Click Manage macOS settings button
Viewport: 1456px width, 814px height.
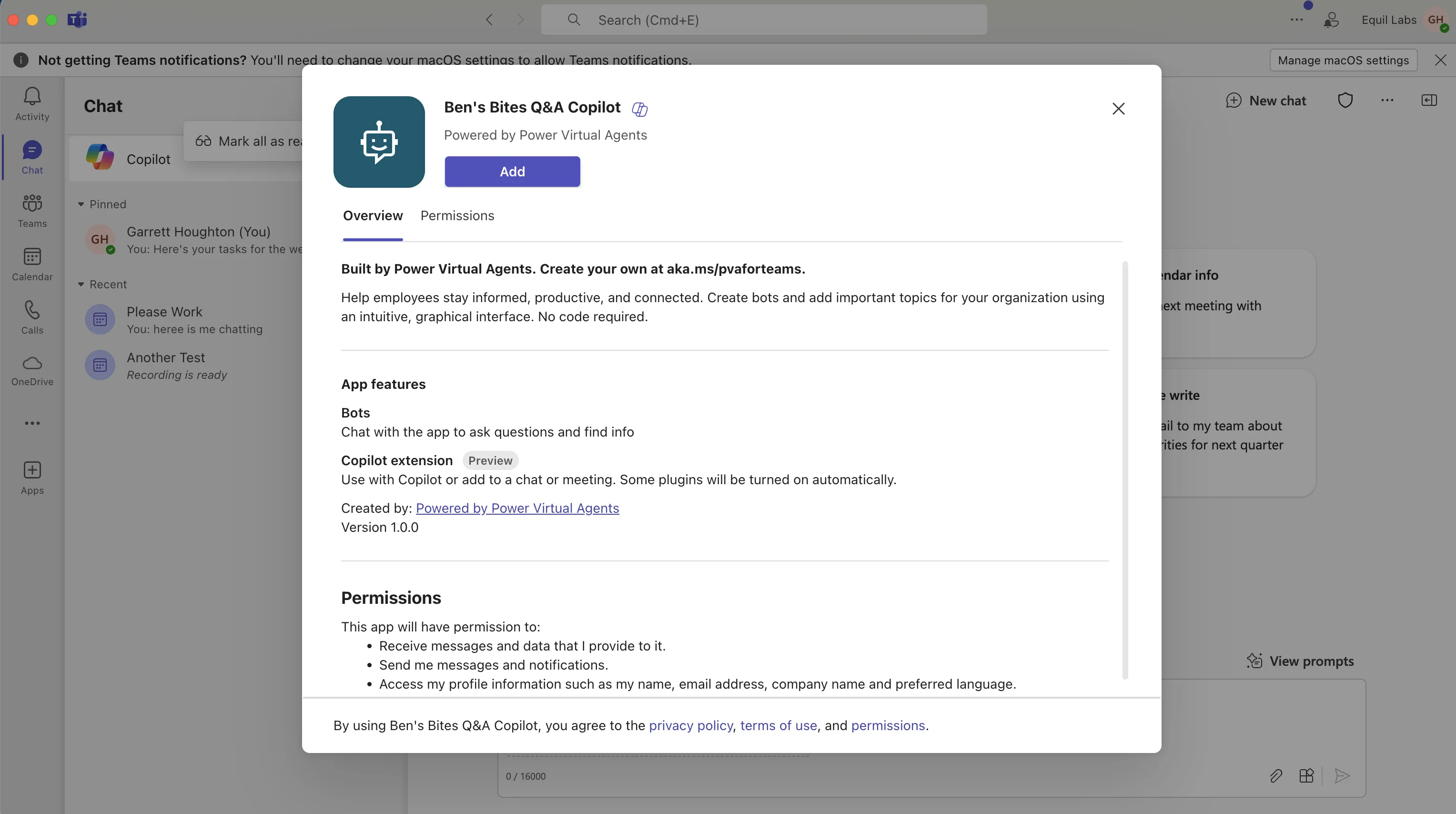(1343, 60)
